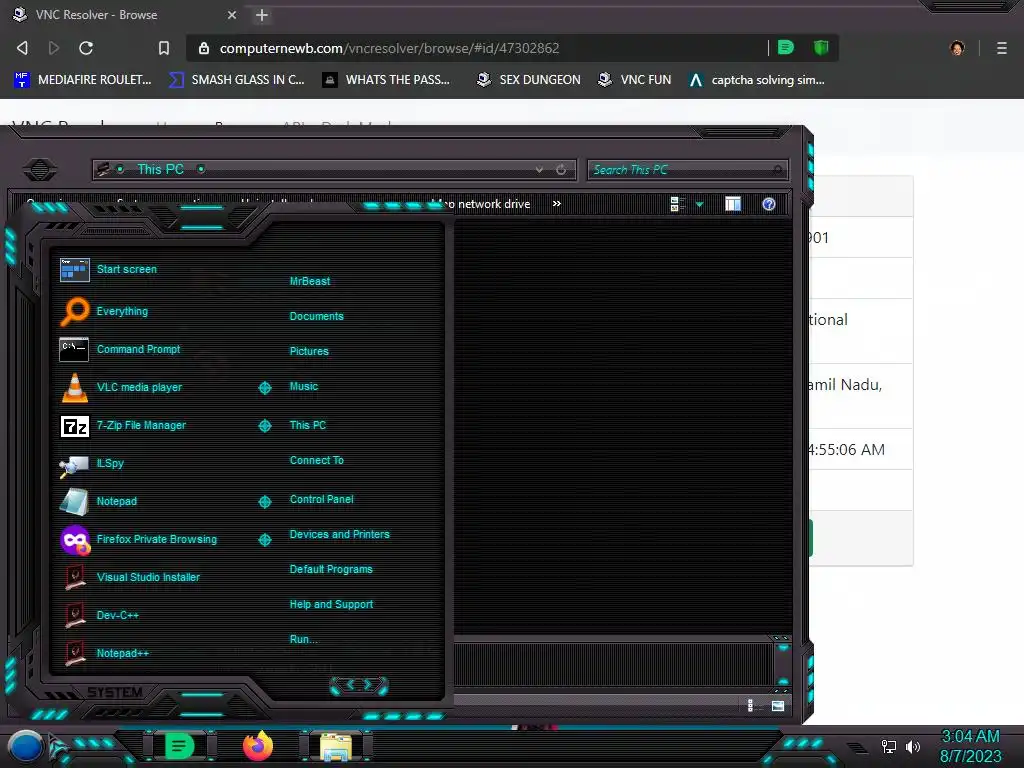The width and height of the screenshot is (1024, 768).
Task: Open Start screen from start menu
Action: pos(108,269)
